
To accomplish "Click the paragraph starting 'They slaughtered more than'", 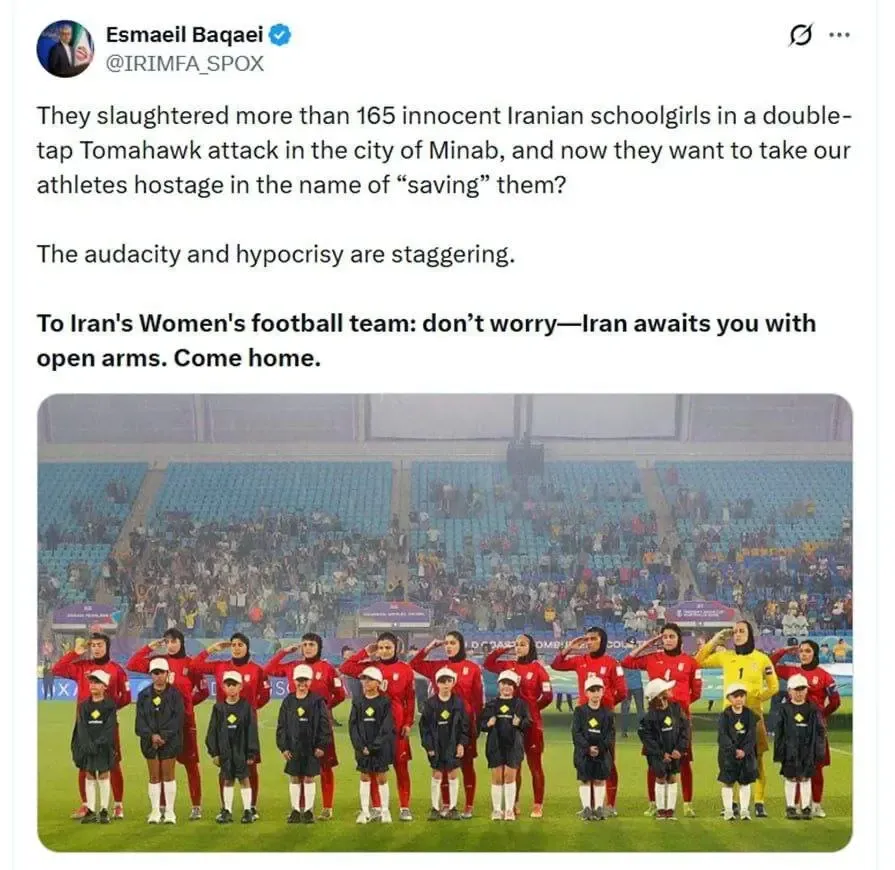I will pyautogui.click(x=444, y=150).
